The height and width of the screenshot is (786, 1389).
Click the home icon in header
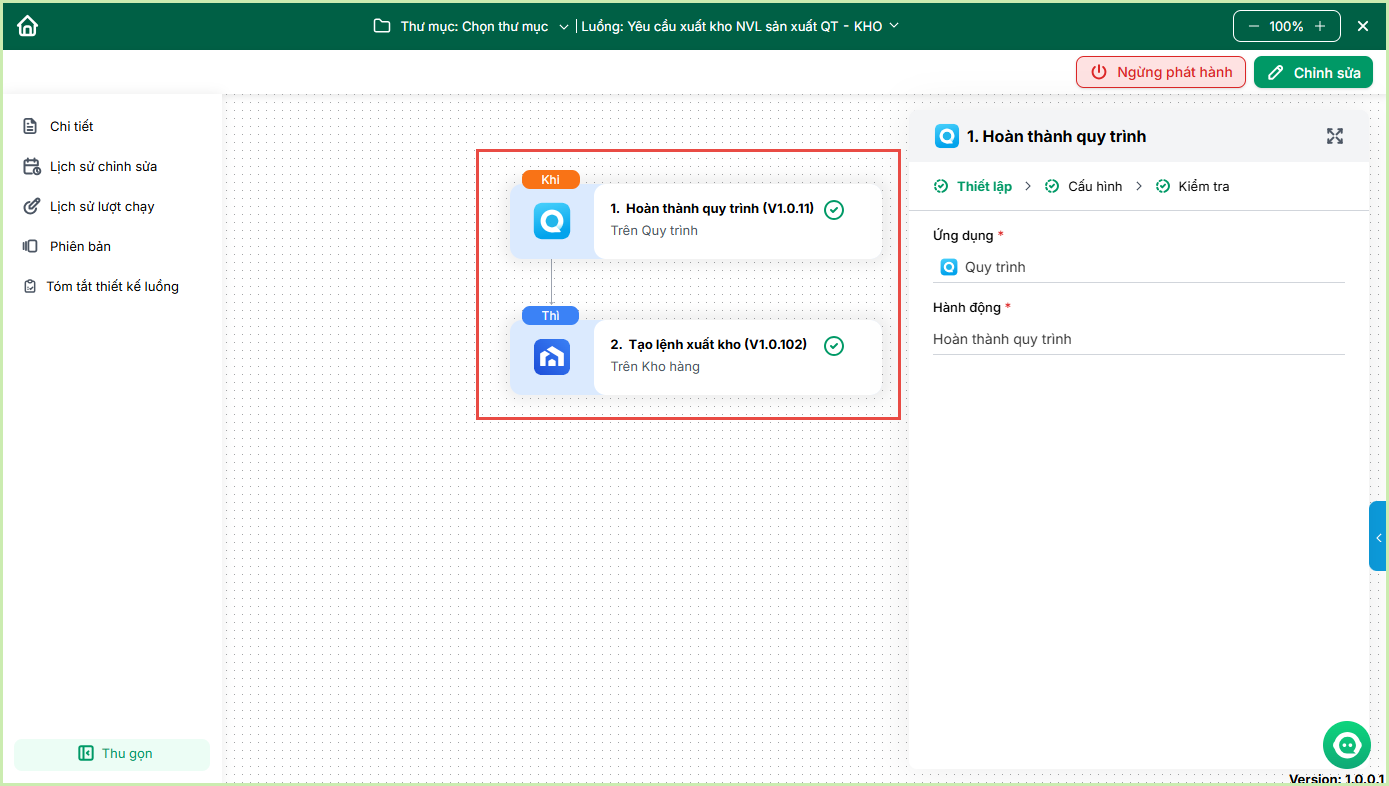tap(27, 26)
